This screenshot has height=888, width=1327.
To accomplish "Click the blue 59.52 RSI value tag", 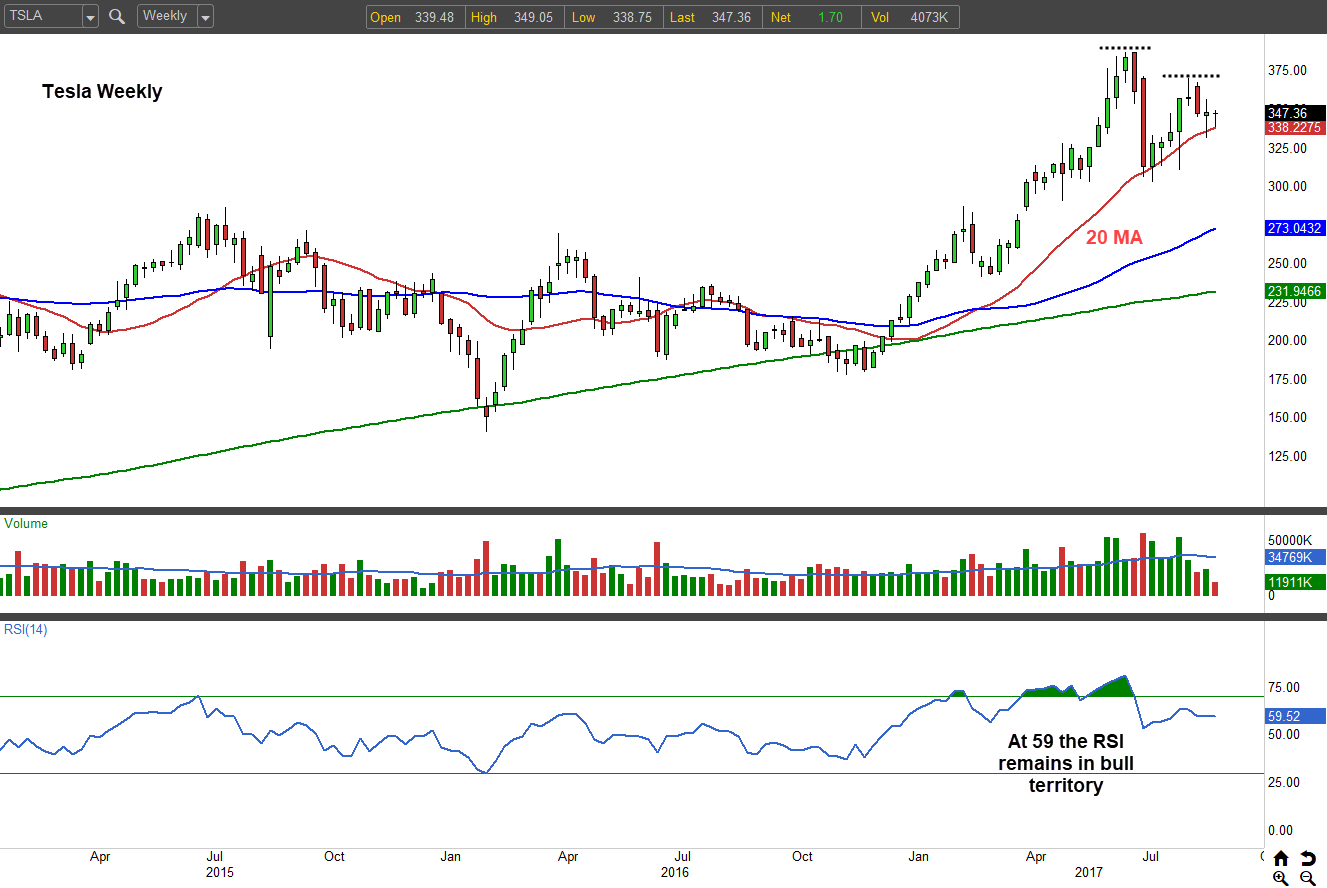I will click(x=1295, y=716).
